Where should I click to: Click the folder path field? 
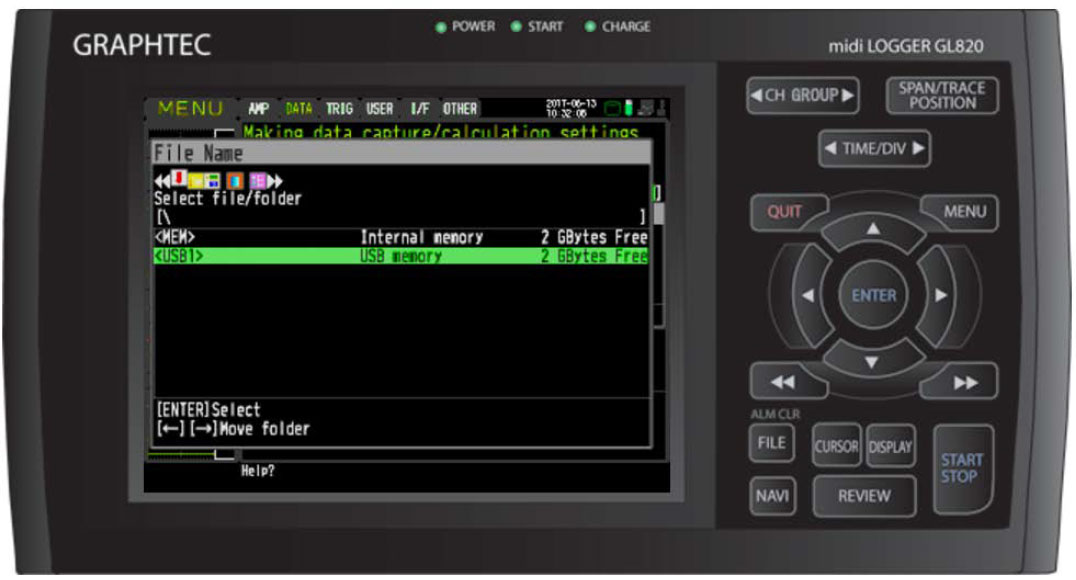pyautogui.click(x=401, y=218)
